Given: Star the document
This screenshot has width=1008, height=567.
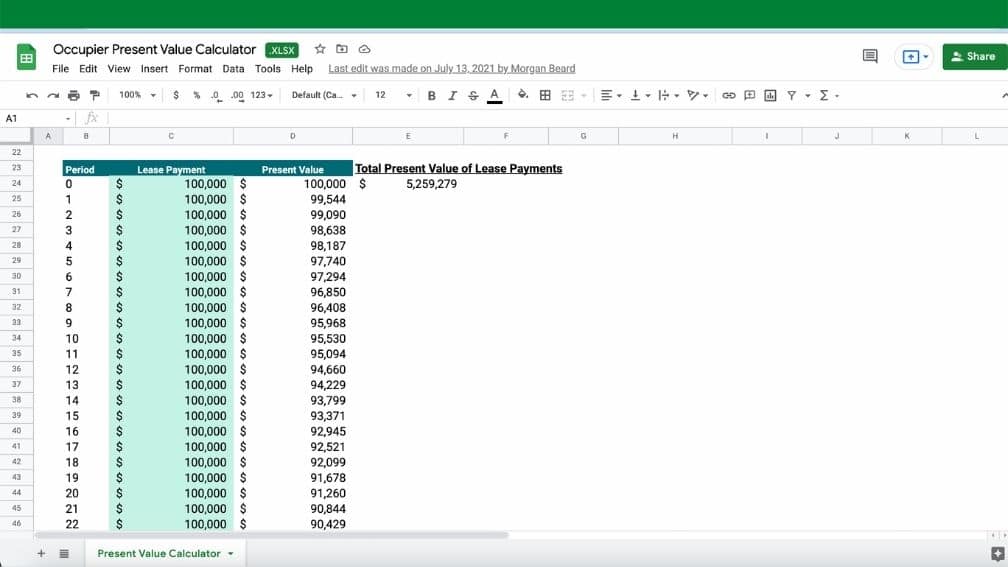Looking at the screenshot, I should click(x=320, y=49).
